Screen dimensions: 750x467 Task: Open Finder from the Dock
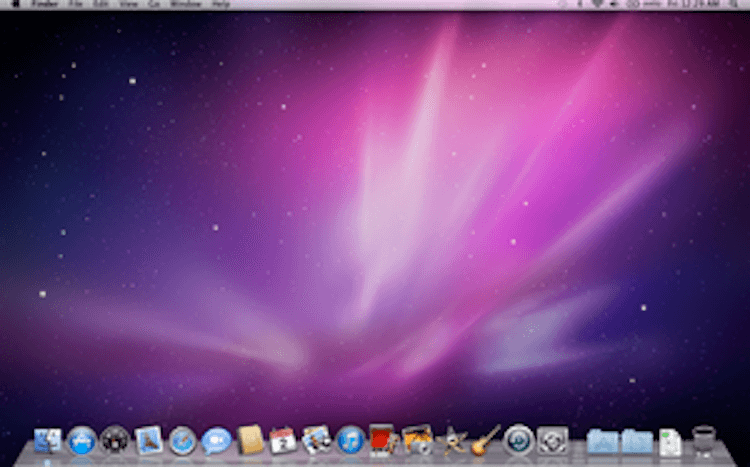[x=48, y=440]
